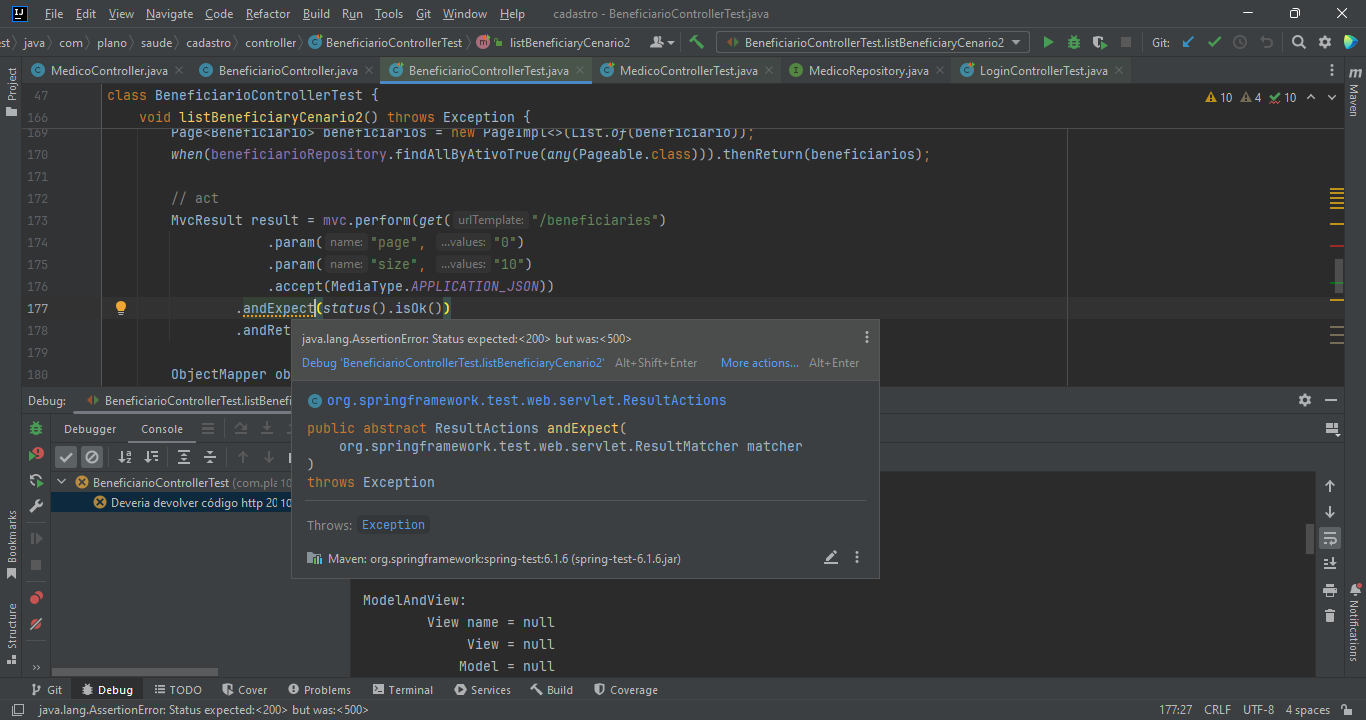Open Search Everywhere magnifier icon
The image size is (1366, 720).
pos(1298,43)
